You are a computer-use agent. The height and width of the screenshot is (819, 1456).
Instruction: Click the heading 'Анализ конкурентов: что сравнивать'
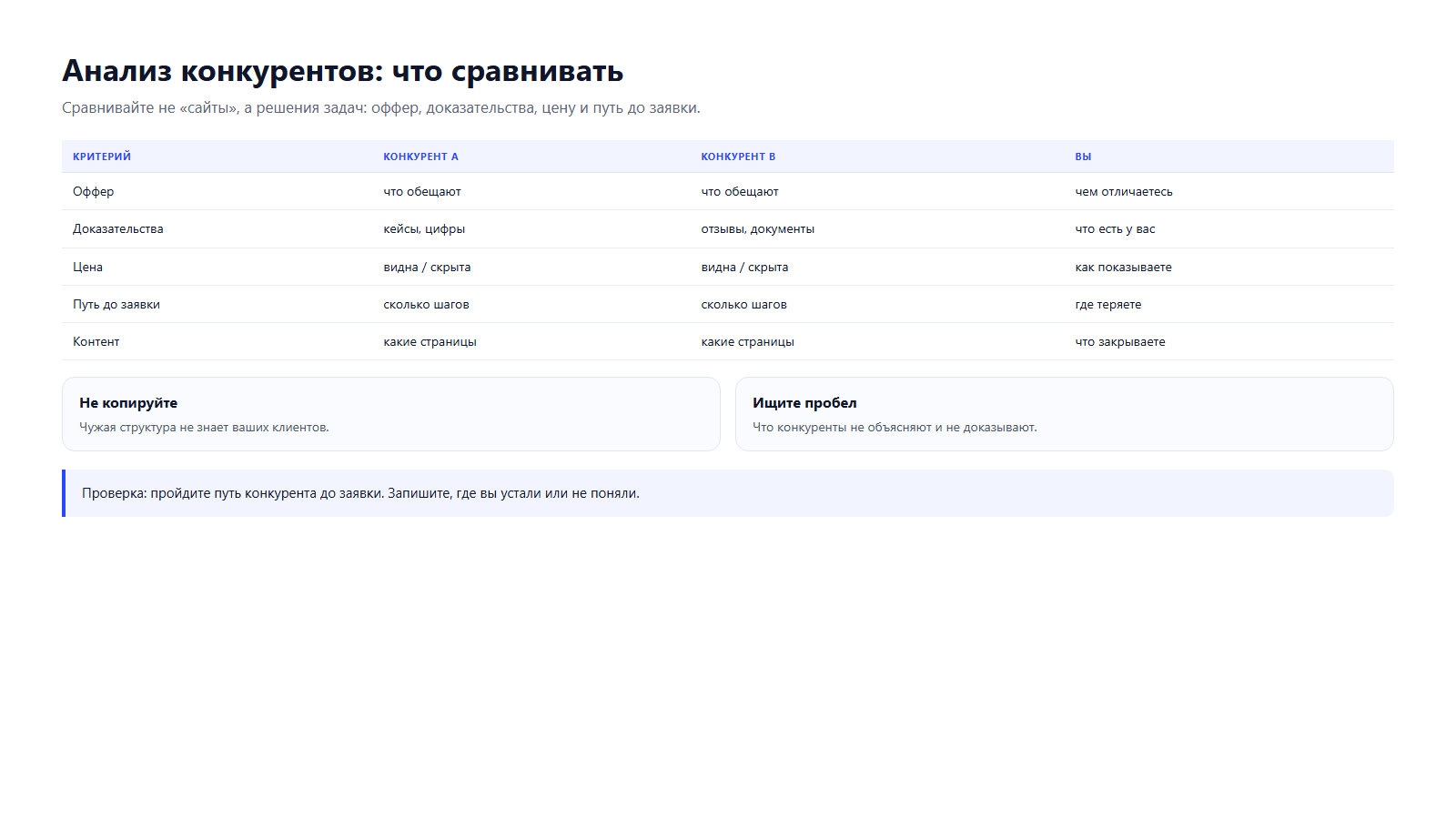(342, 71)
